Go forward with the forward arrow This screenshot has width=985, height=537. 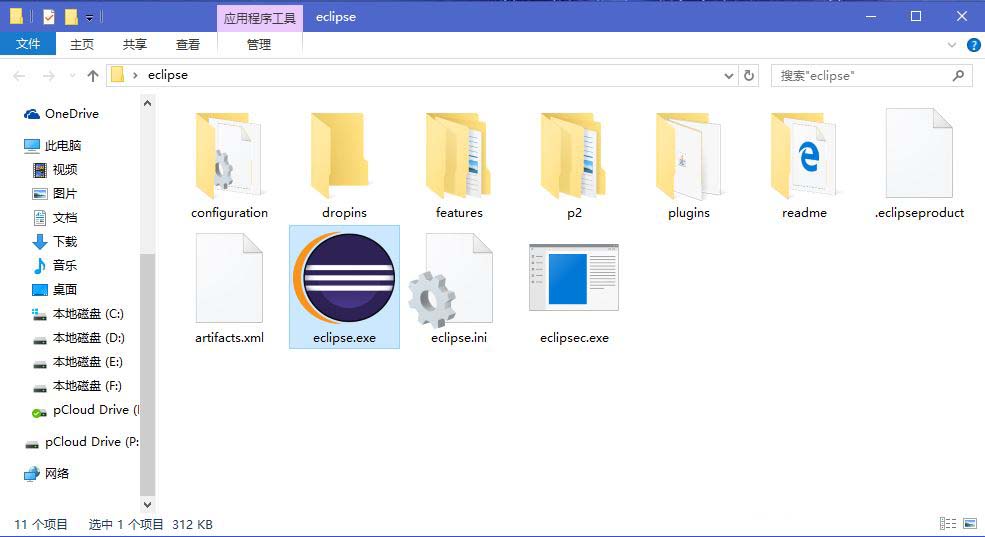(48, 76)
